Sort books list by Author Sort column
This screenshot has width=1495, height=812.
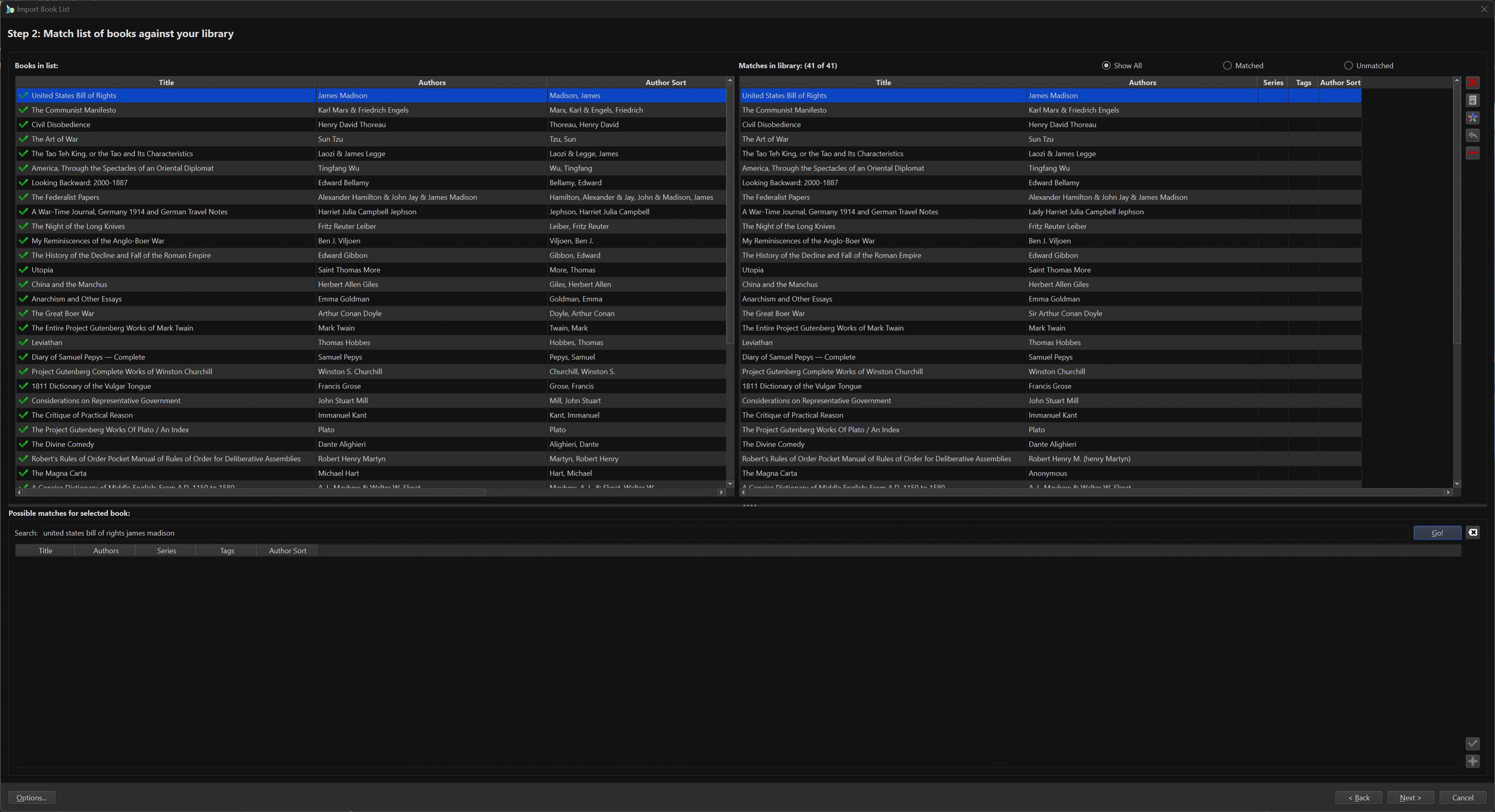coord(665,82)
